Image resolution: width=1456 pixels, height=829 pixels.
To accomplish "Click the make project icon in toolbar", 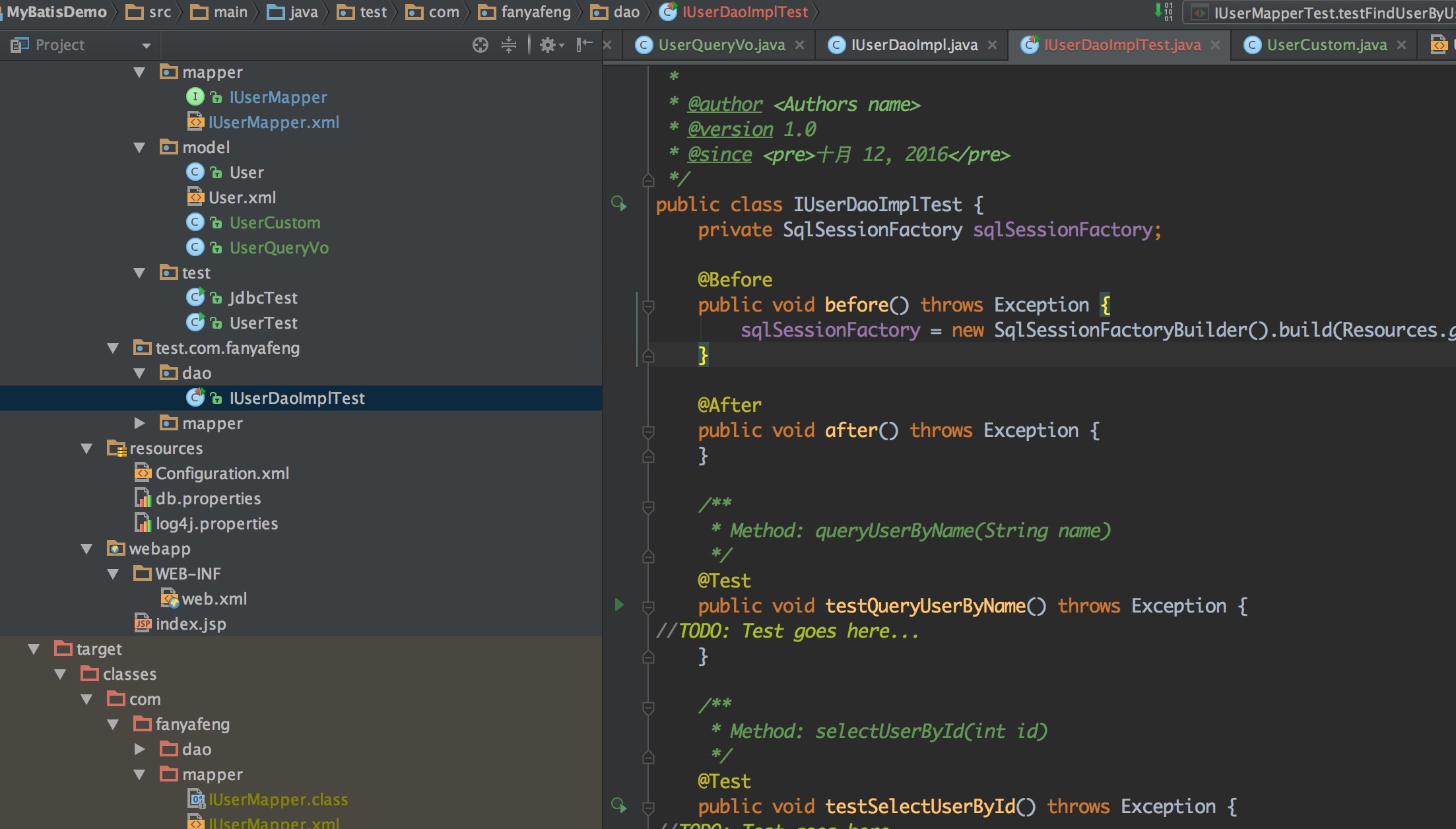I will [x=1163, y=12].
